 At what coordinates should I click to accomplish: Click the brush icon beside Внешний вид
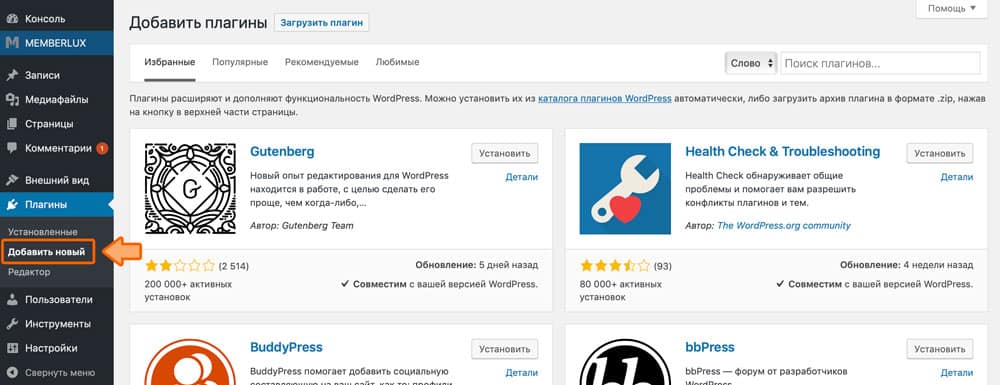point(11,180)
